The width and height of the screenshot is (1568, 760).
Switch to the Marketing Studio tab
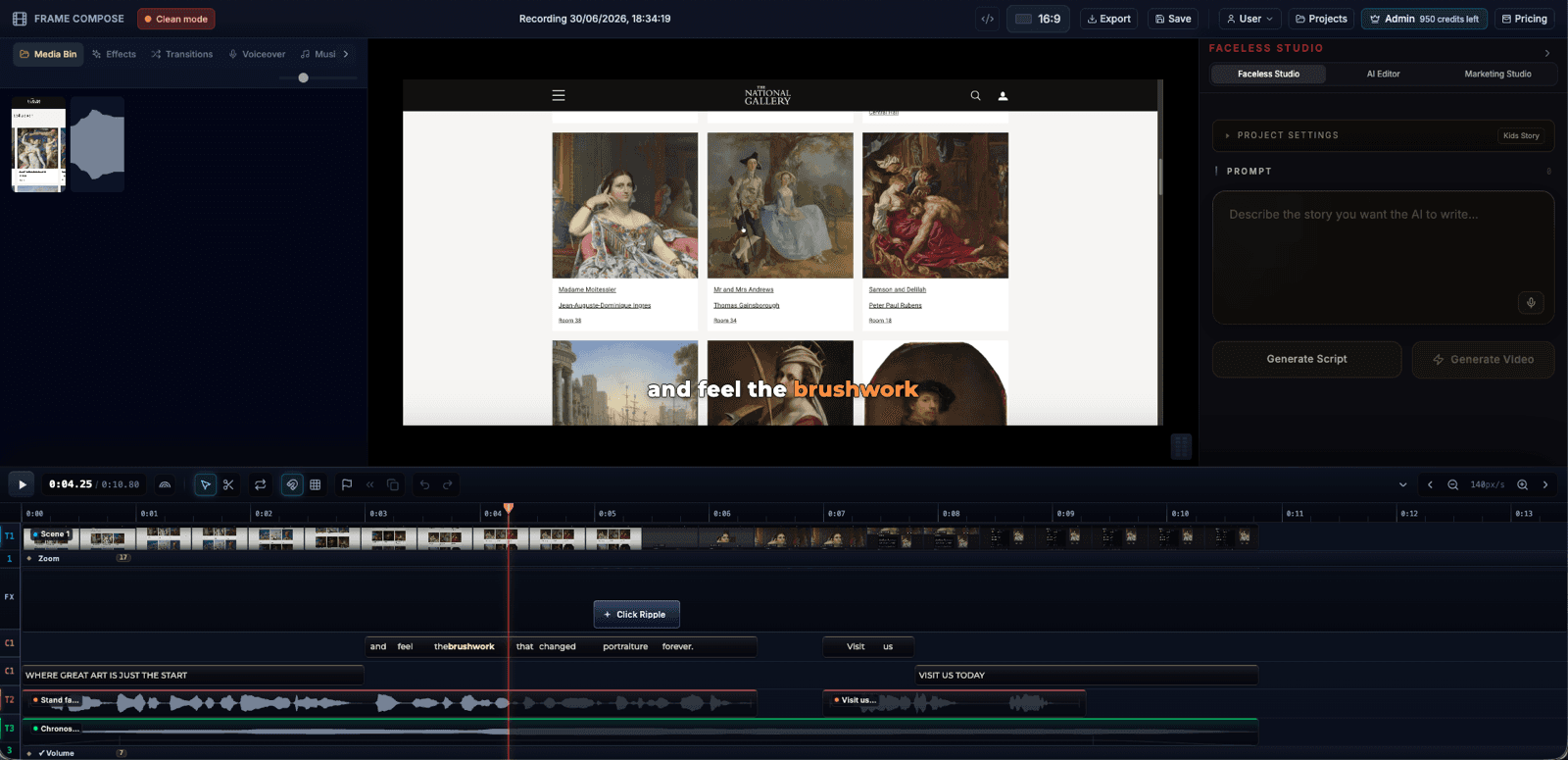pyautogui.click(x=1497, y=74)
